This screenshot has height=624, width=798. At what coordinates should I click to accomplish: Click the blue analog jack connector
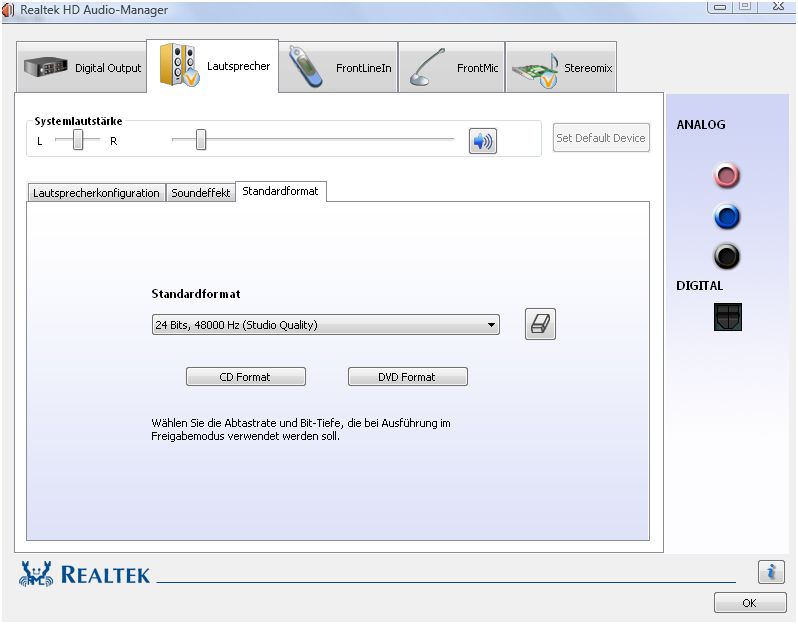point(727,217)
